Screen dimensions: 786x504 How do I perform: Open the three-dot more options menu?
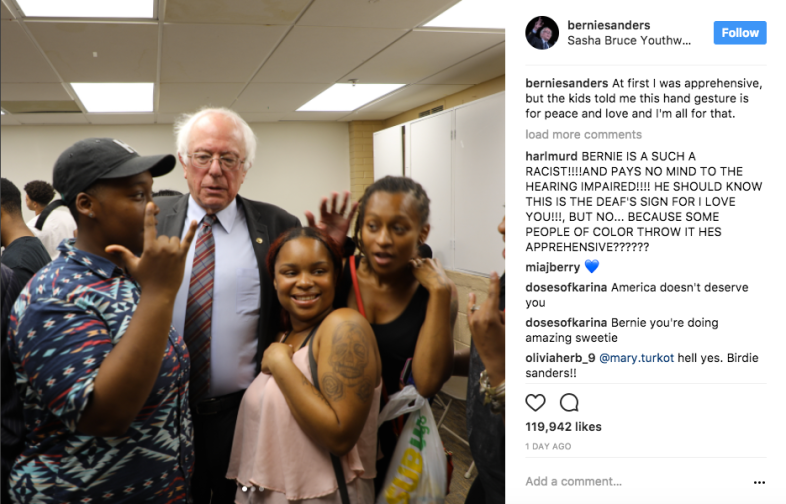[759, 482]
